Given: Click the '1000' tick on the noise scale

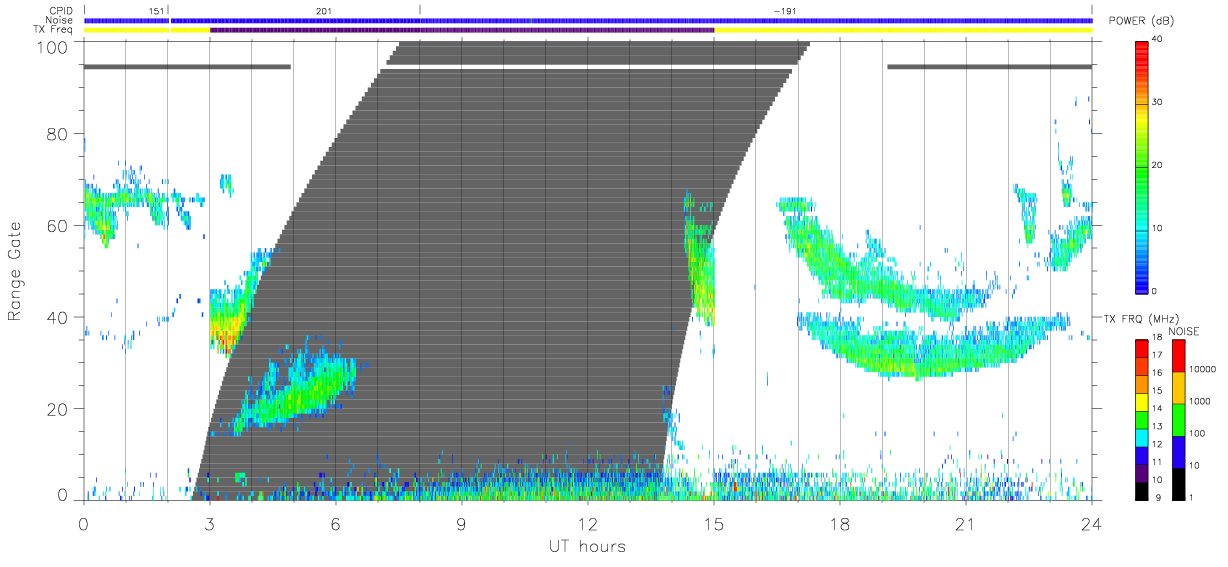Looking at the screenshot, I should tap(1200, 401).
